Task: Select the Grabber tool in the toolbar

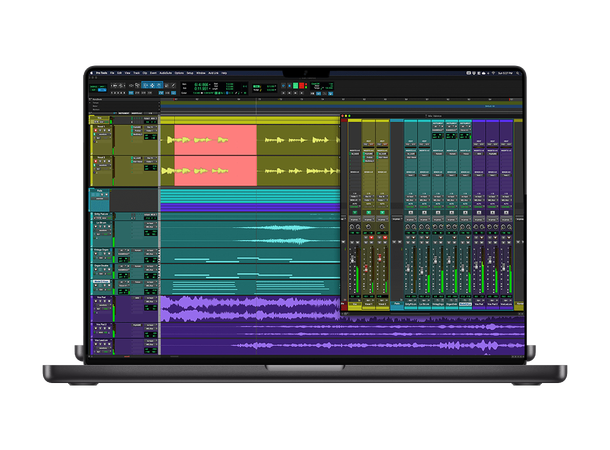Action: [x=159, y=85]
